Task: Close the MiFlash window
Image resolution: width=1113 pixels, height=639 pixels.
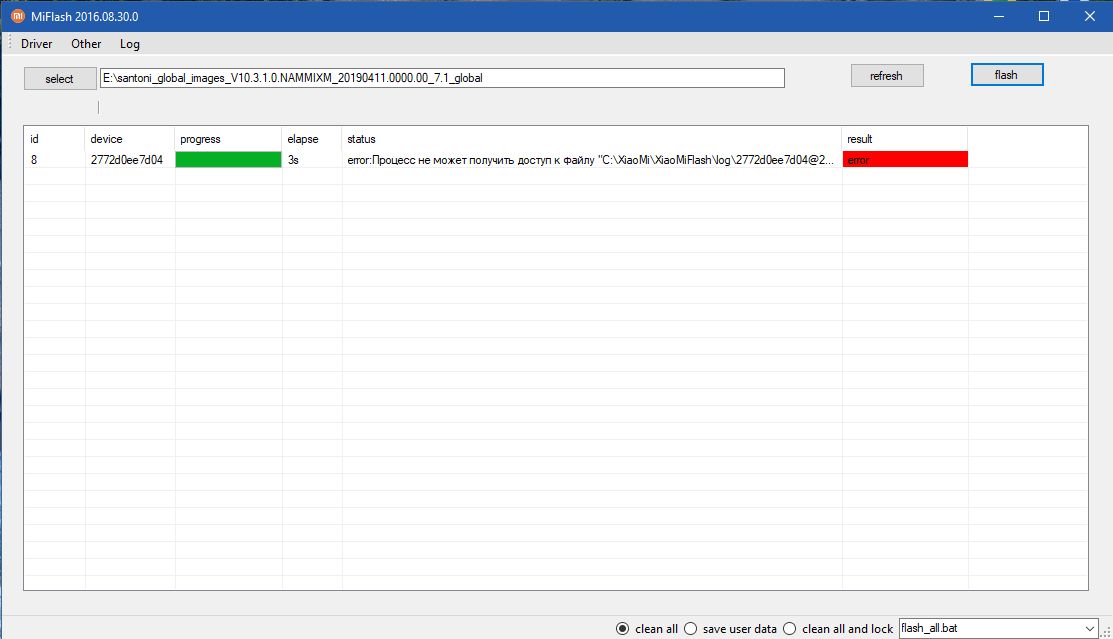Action: point(1090,16)
